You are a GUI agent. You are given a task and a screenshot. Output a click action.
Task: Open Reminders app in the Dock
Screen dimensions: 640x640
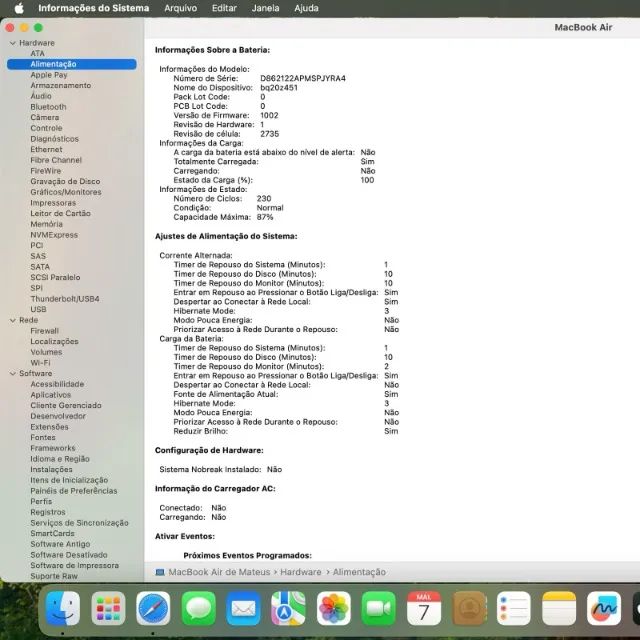[x=514, y=608]
